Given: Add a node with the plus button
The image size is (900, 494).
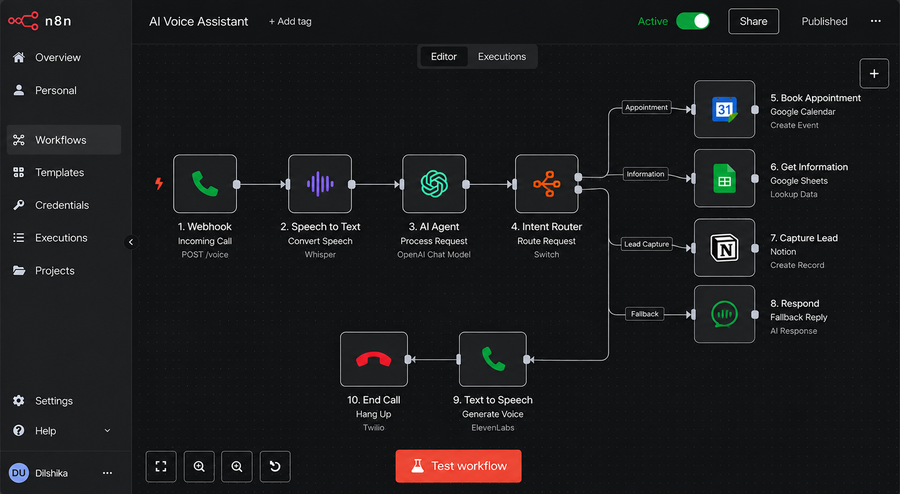Looking at the screenshot, I should pyautogui.click(x=874, y=73).
